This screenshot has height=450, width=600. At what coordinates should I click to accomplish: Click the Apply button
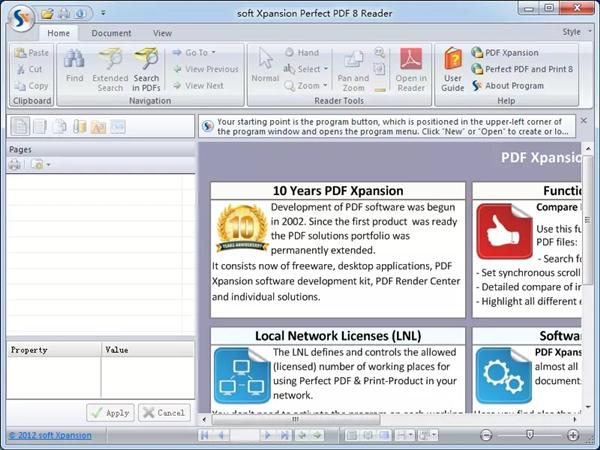(x=111, y=413)
